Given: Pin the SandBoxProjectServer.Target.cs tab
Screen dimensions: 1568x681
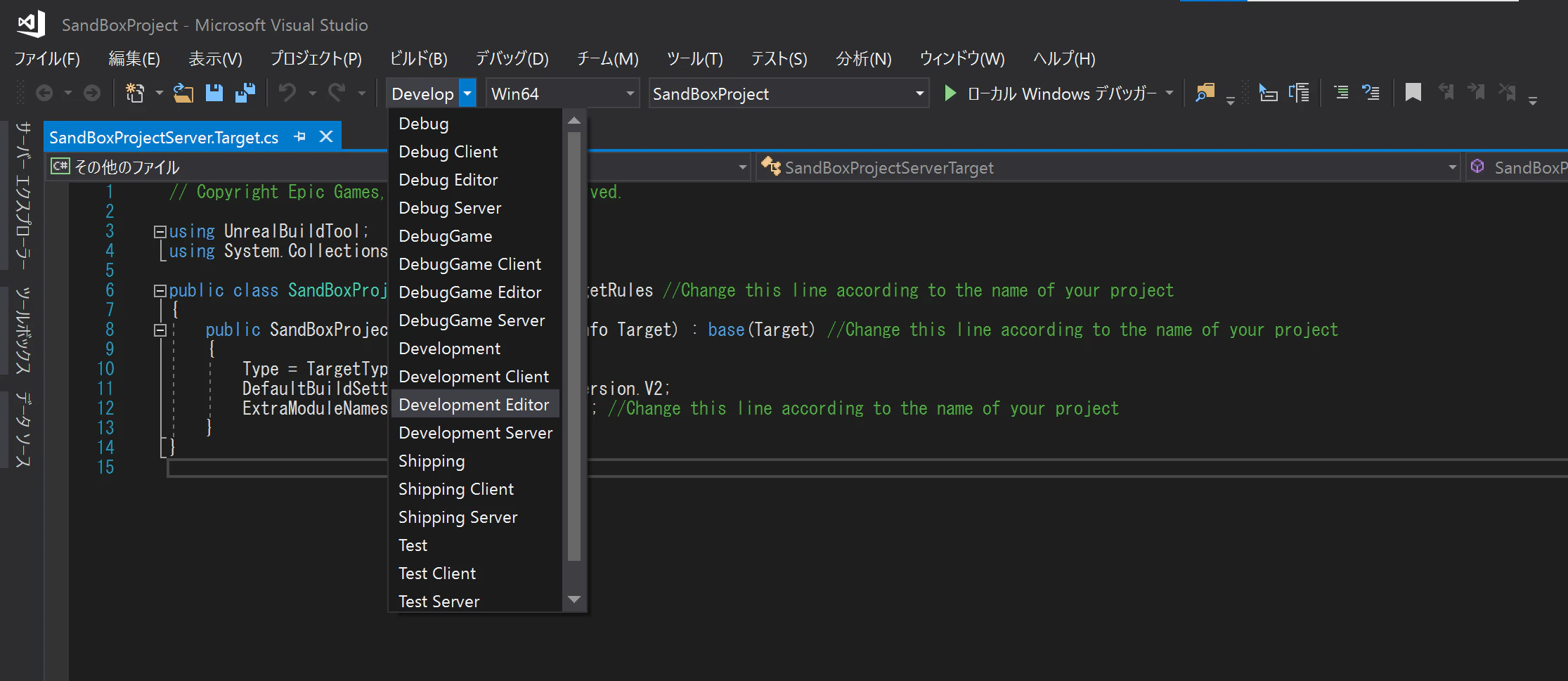Looking at the screenshot, I should tap(300, 136).
